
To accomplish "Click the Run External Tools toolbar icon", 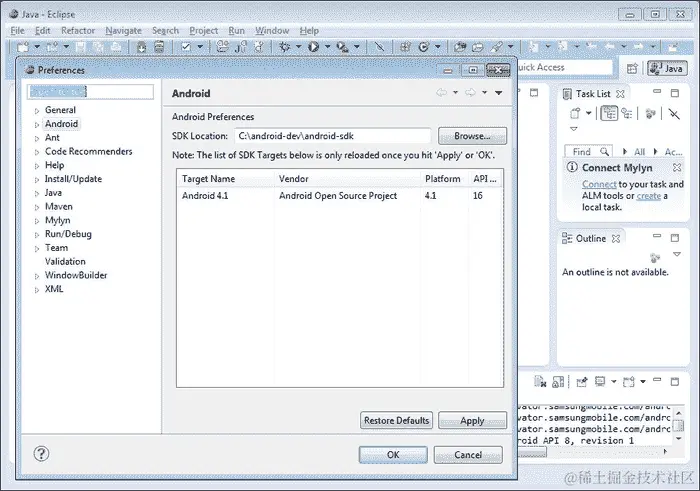I will [342, 46].
